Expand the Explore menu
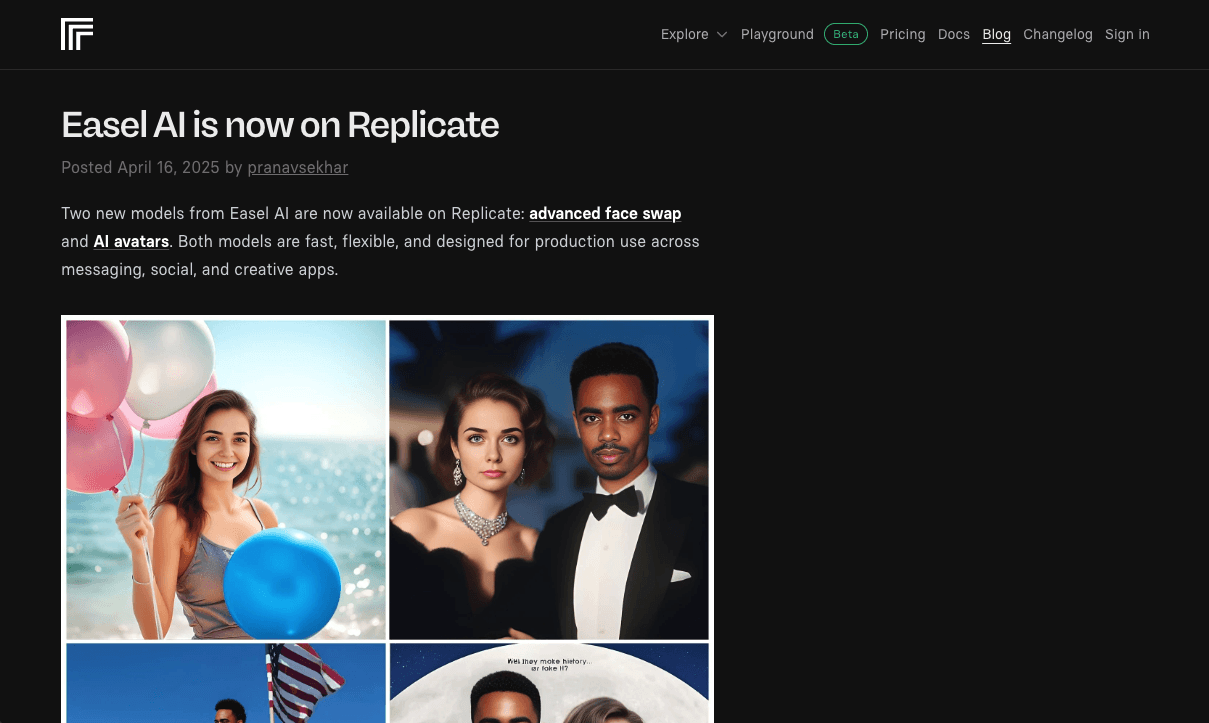 pos(694,34)
